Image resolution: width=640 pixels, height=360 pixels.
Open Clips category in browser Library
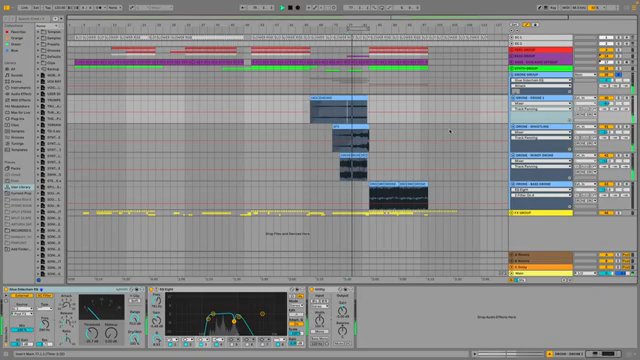click(x=15, y=125)
